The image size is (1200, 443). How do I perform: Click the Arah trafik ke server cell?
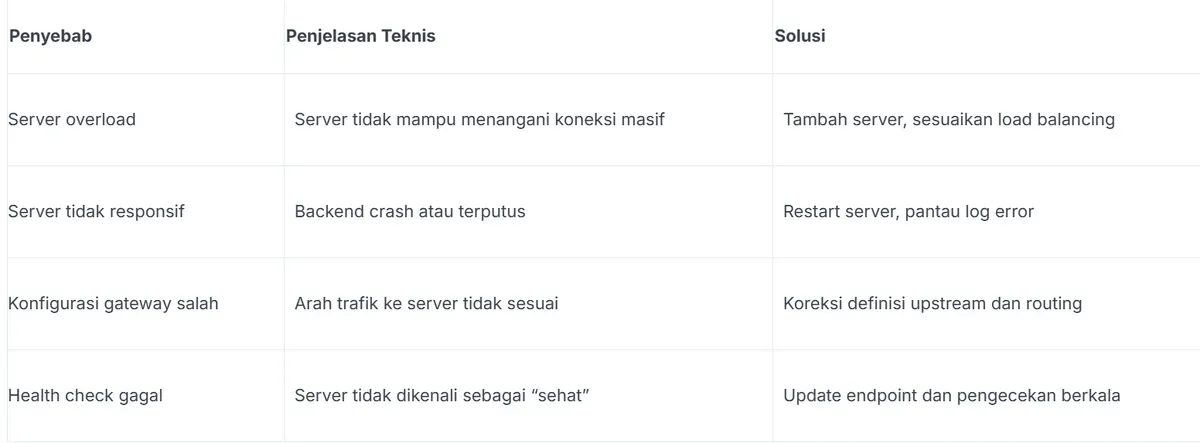pos(528,303)
